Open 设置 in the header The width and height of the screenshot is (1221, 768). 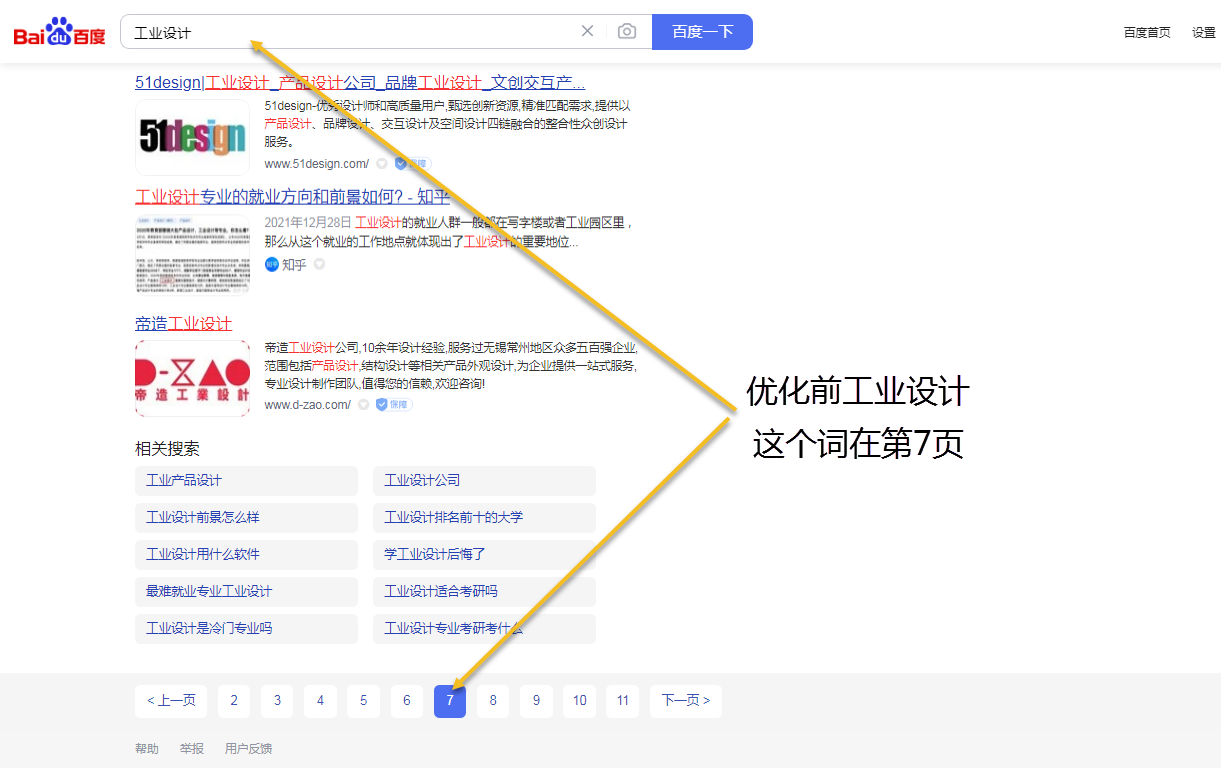[x=1204, y=33]
